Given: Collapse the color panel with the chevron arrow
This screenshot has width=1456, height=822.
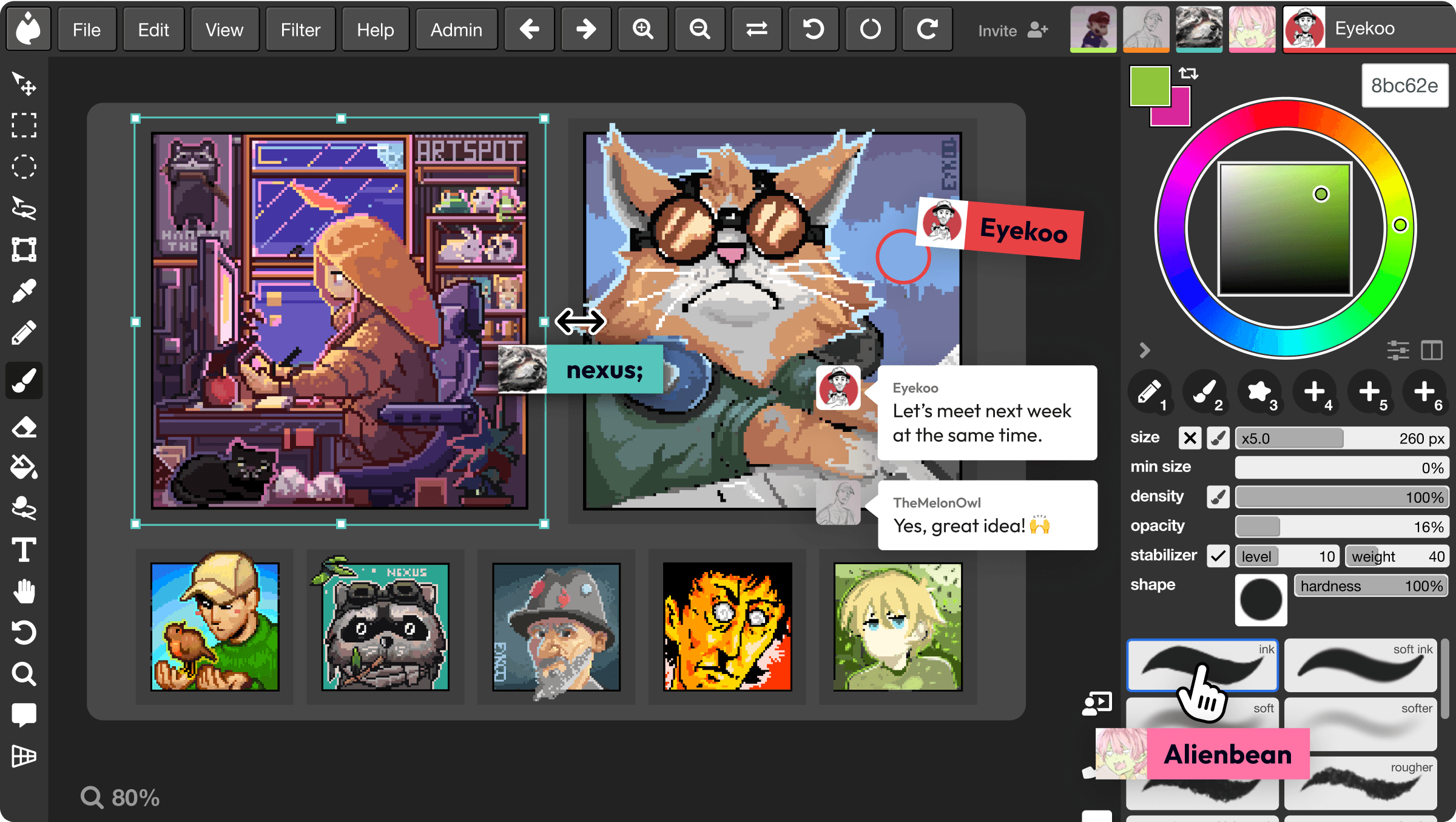Looking at the screenshot, I should 1145,350.
